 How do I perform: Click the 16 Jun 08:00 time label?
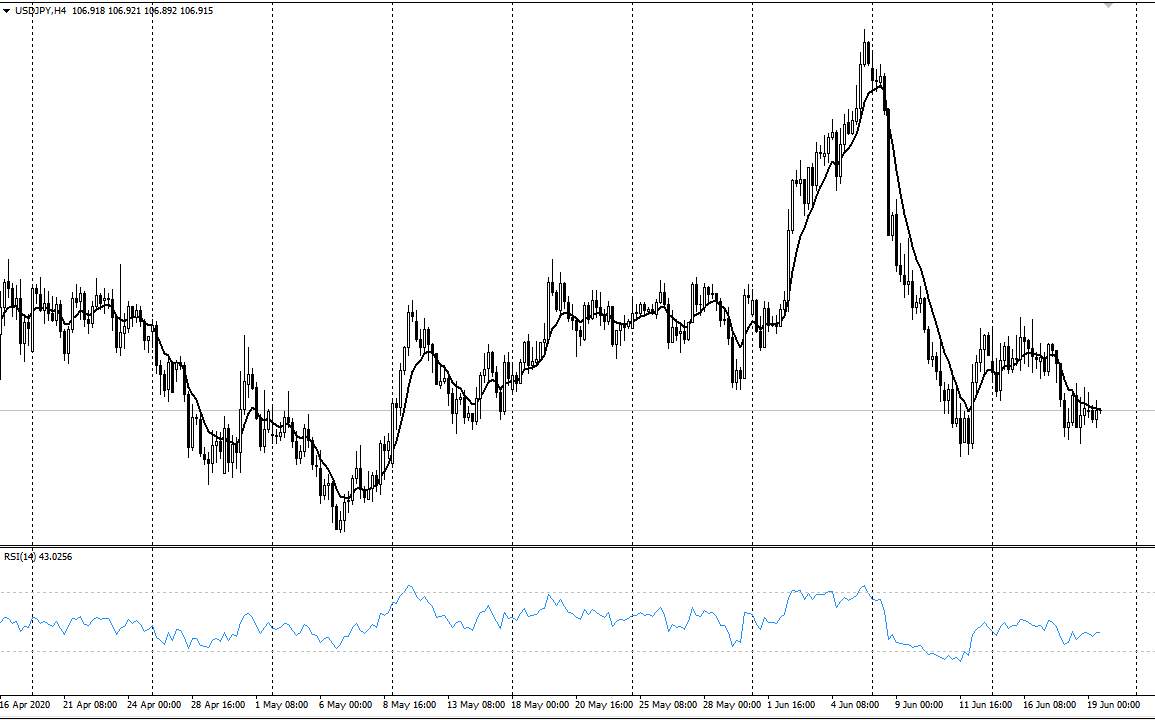(1049, 705)
